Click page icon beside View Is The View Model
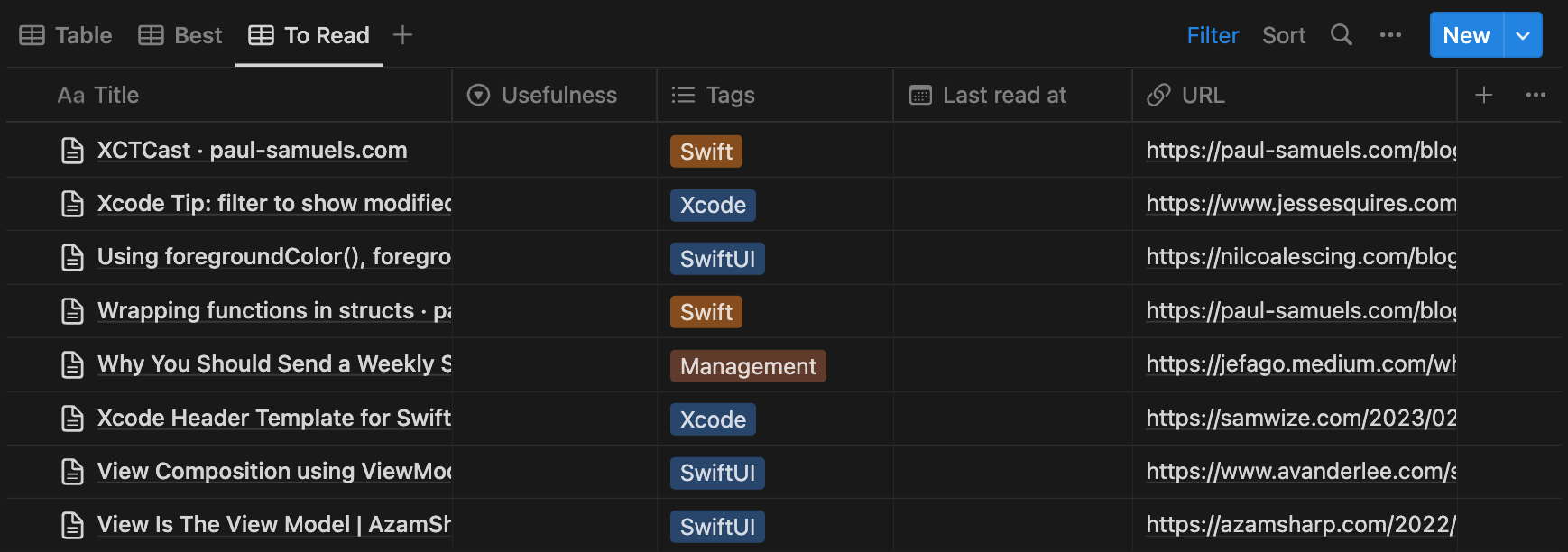This screenshot has width=1568, height=552. pyautogui.click(x=72, y=525)
